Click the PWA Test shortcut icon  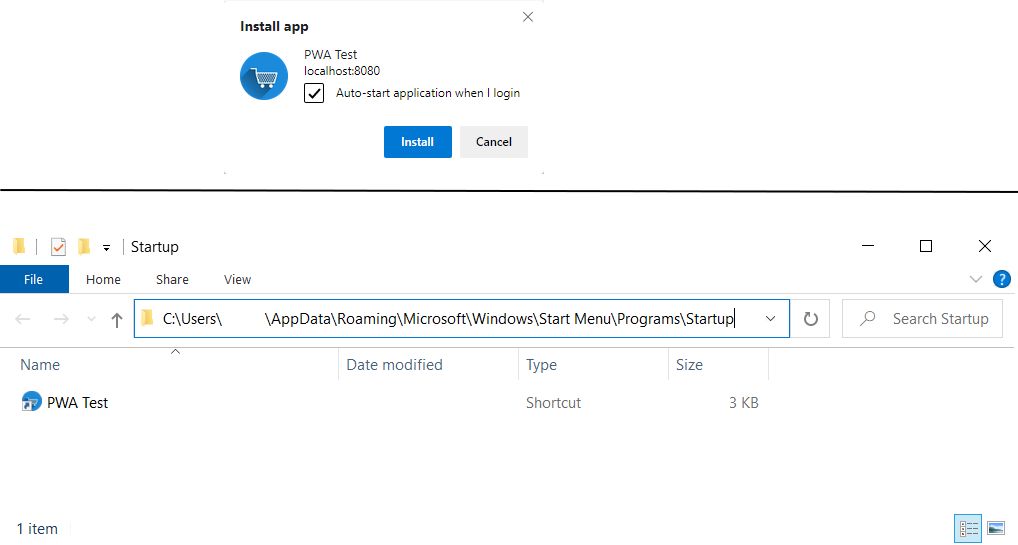coord(31,402)
